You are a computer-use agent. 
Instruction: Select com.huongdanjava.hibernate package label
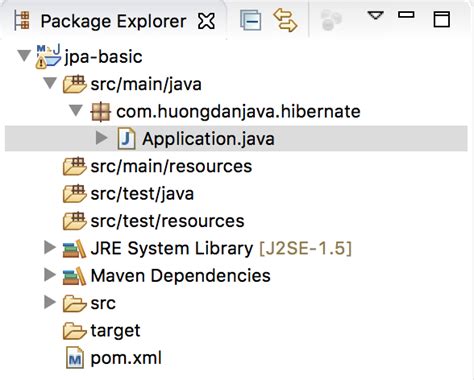coord(238,111)
